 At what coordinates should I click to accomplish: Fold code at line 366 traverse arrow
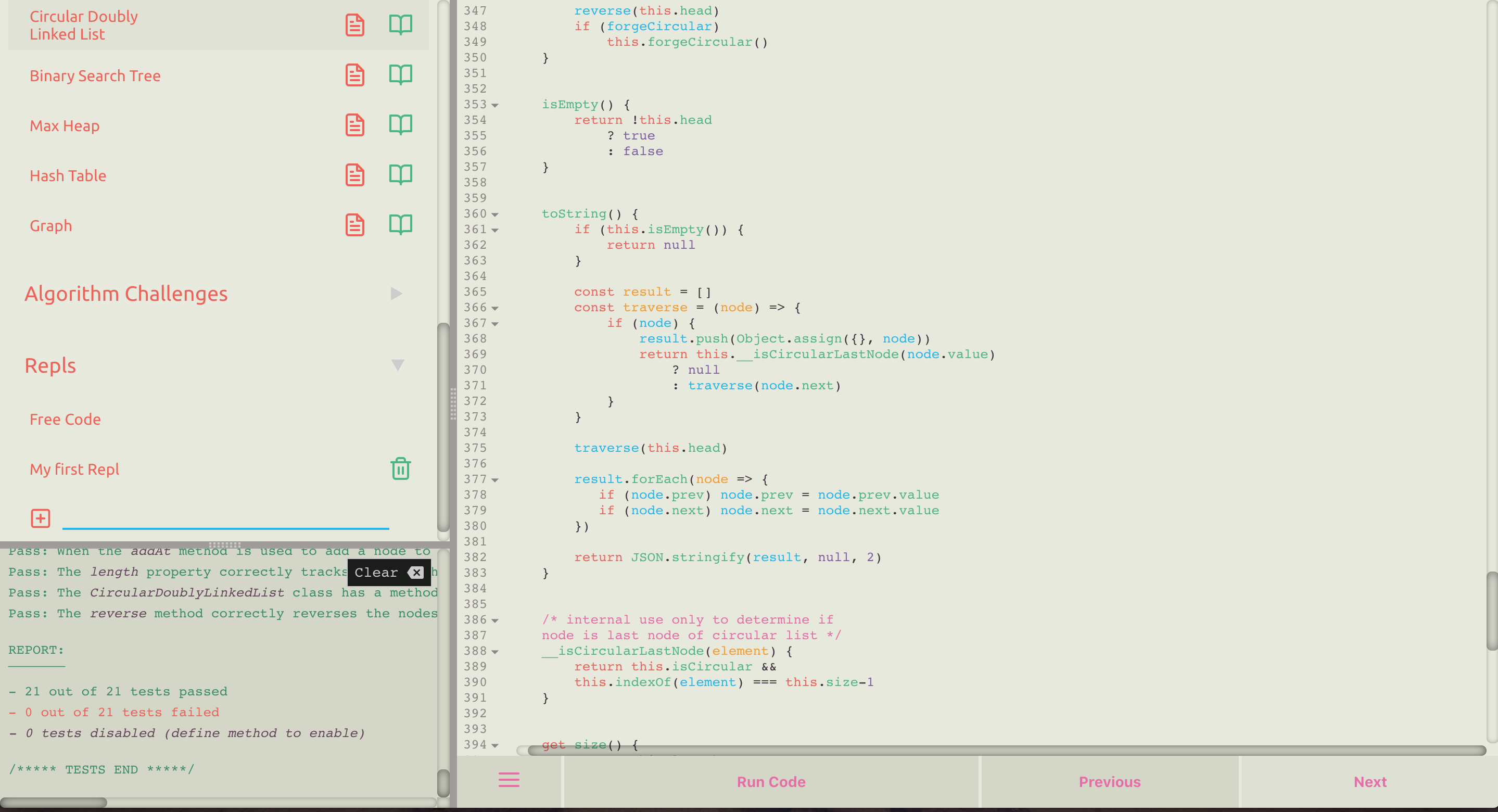click(x=495, y=309)
